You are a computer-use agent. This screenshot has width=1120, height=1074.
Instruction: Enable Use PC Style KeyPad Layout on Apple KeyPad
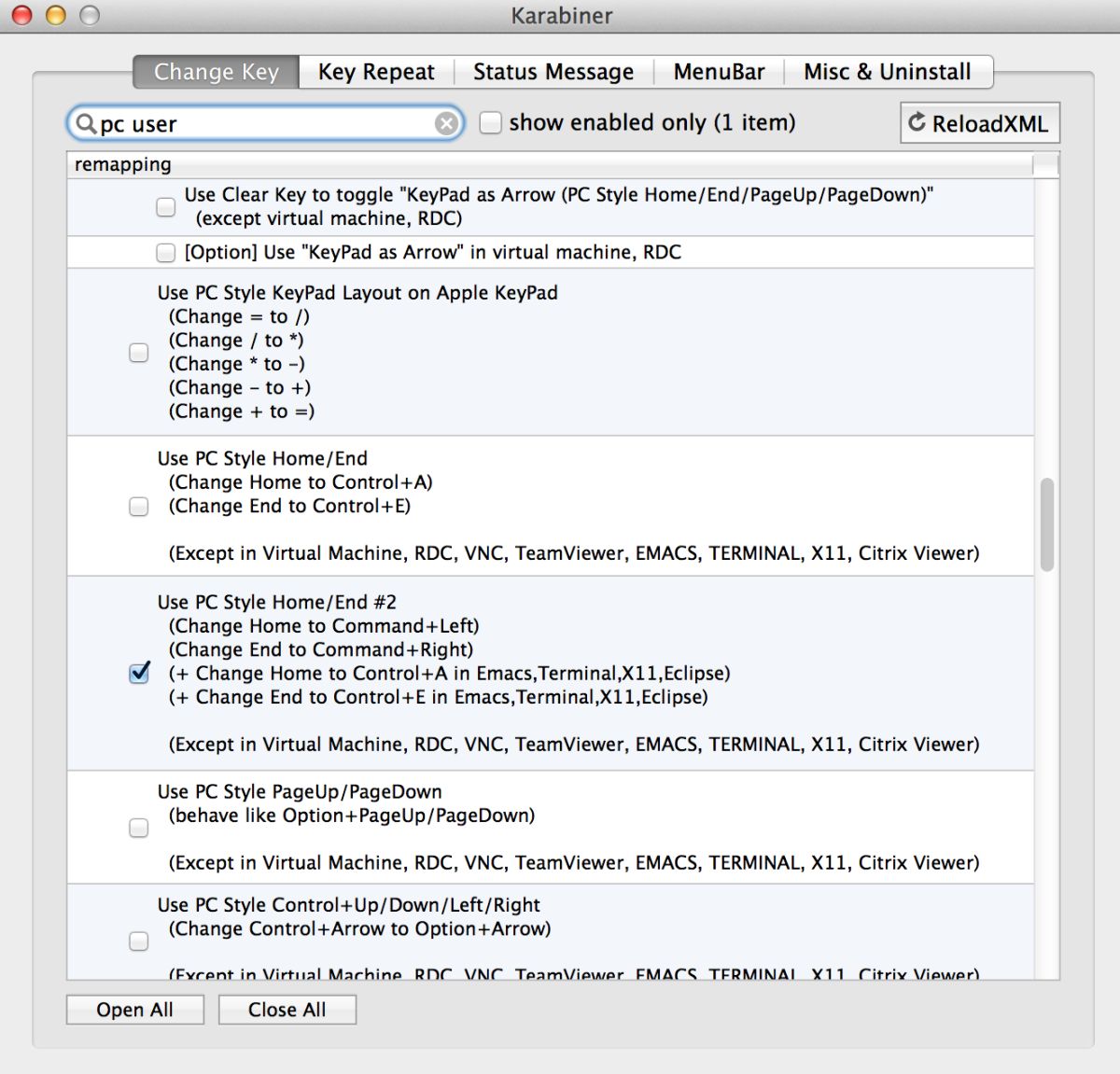(x=138, y=352)
